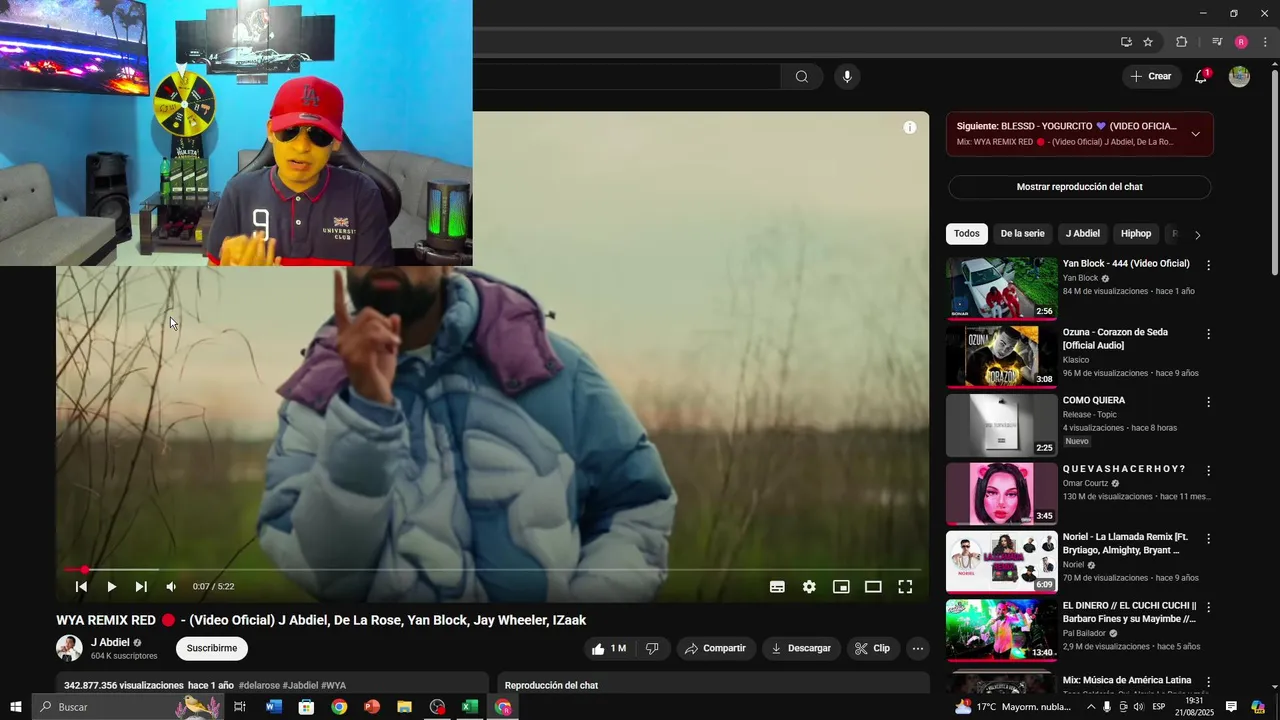Screen dimensions: 1280x720
Task: Enable miniplayer mode
Action: coord(841,587)
